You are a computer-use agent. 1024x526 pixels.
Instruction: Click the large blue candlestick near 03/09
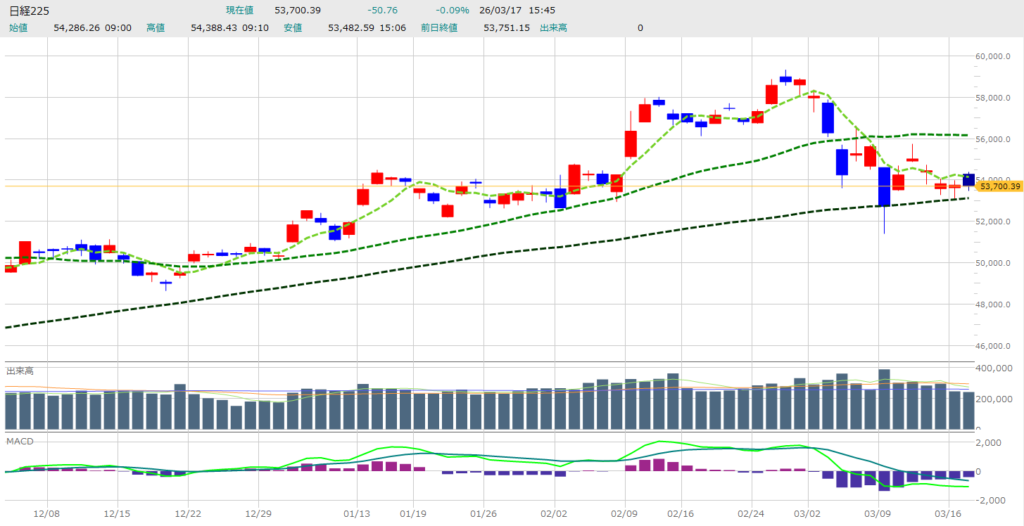[x=884, y=187]
